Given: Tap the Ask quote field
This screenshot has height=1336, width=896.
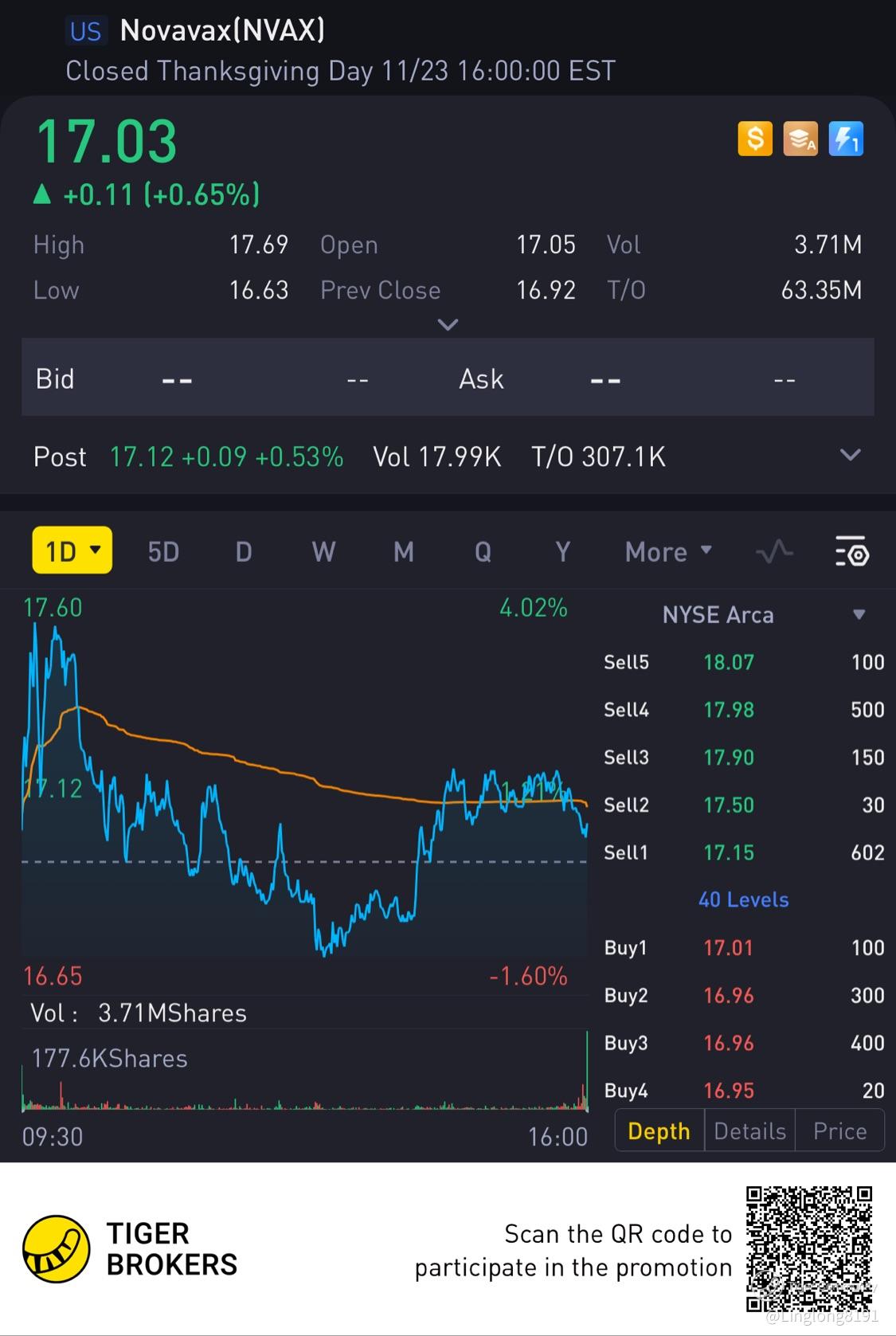Looking at the screenshot, I should (661, 378).
